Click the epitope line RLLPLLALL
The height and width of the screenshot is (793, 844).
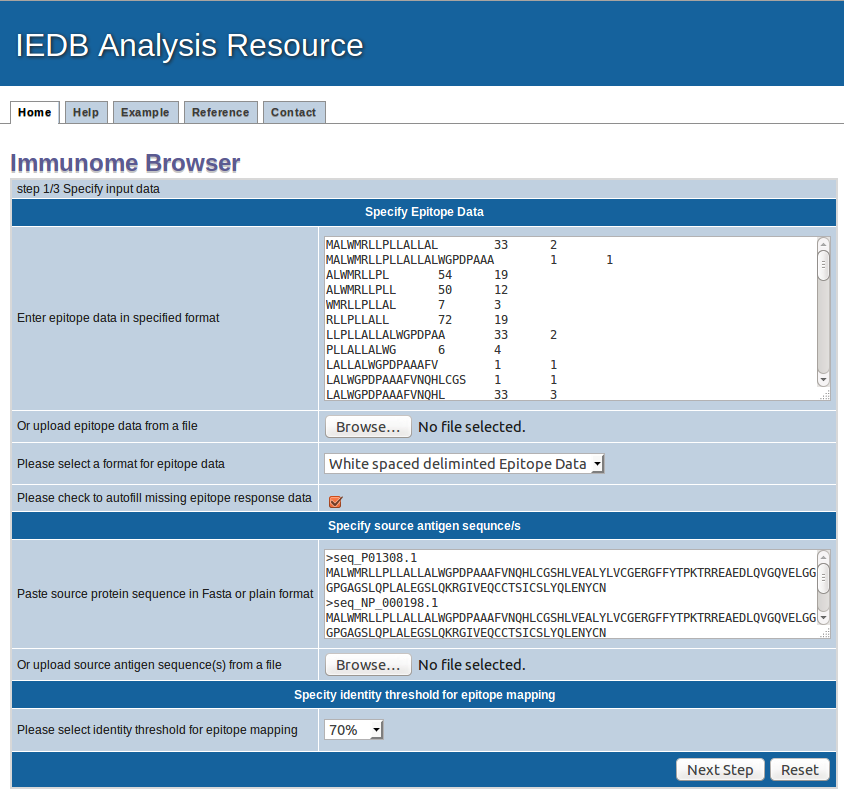pos(357,320)
